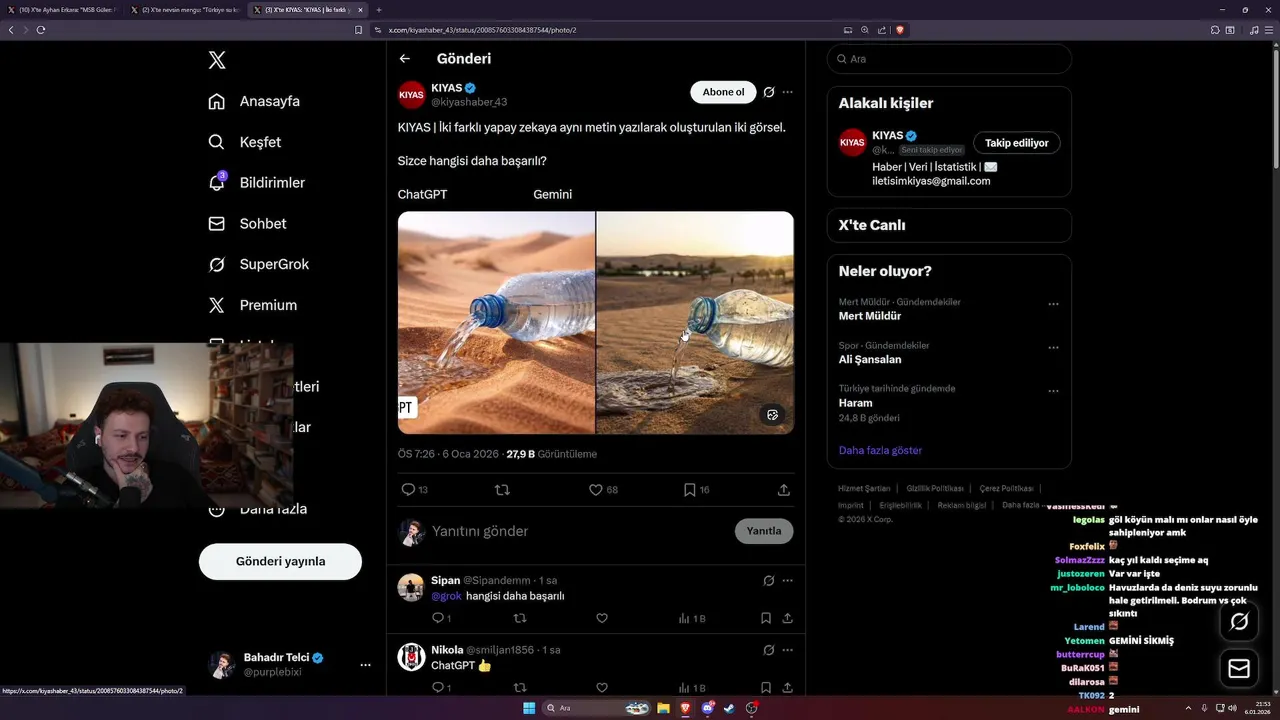
Task: Open more options on Nikola's reply
Action: pyautogui.click(x=788, y=649)
